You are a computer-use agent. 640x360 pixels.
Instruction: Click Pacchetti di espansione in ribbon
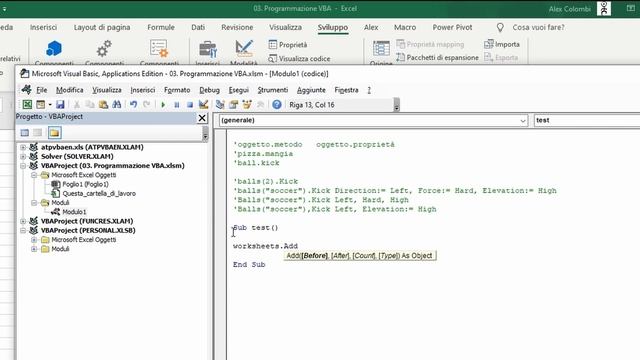[x=438, y=58]
